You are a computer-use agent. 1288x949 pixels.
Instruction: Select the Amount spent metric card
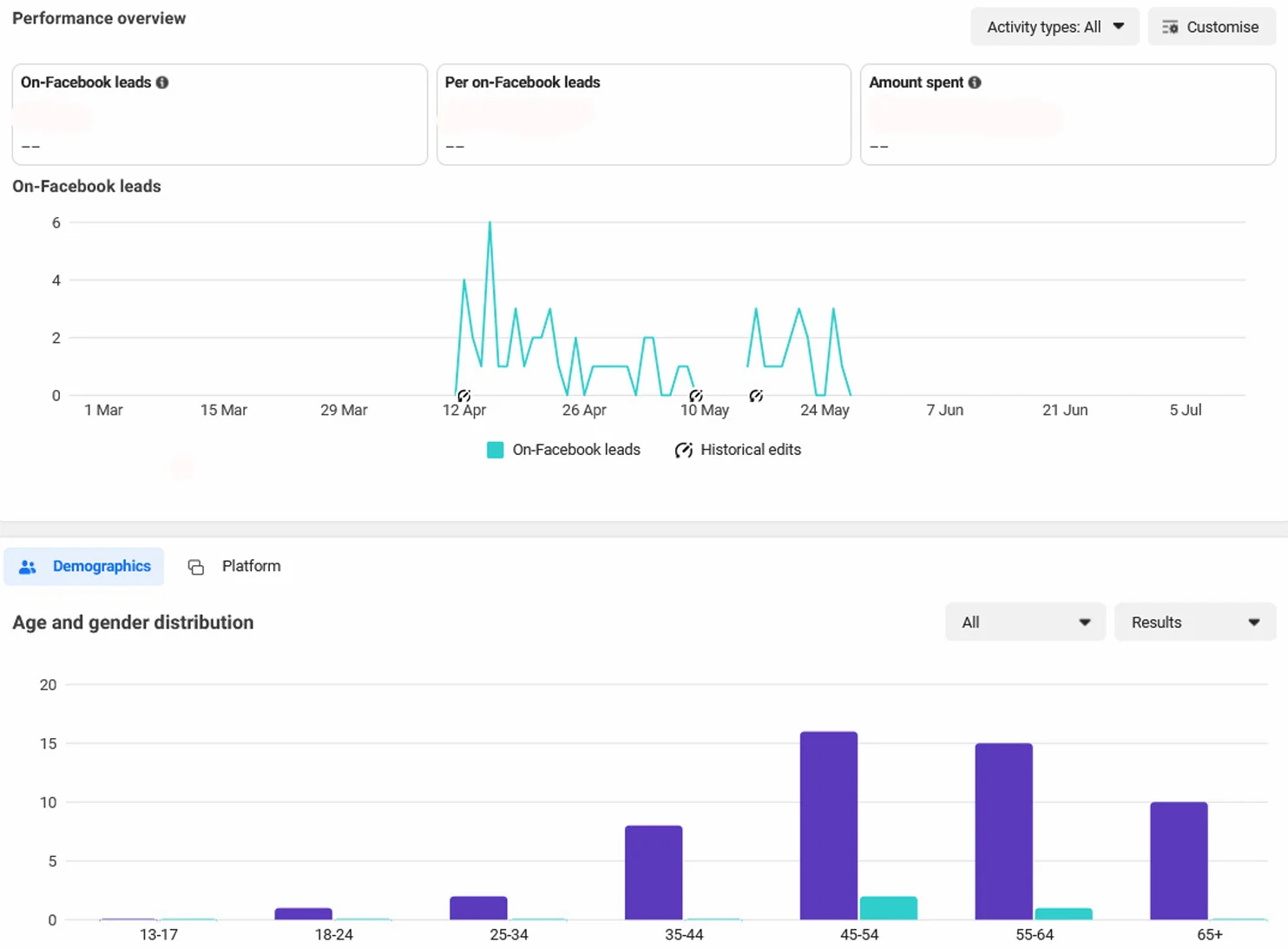click(1068, 115)
